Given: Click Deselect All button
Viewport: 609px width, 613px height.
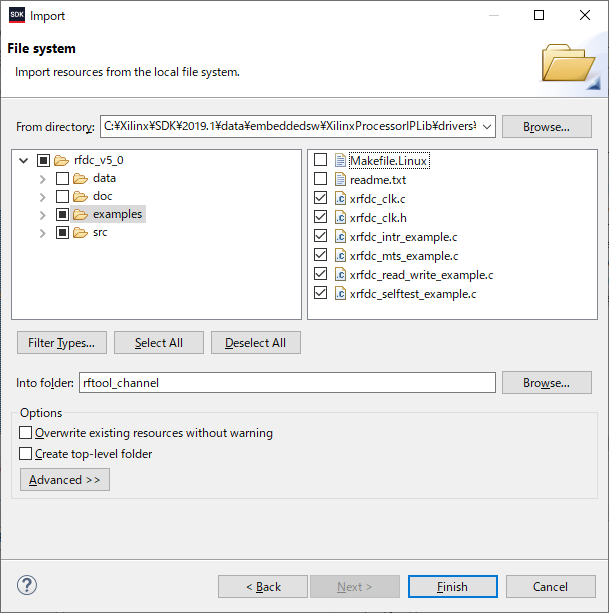Looking at the screenshot, I should click(256, 343).
